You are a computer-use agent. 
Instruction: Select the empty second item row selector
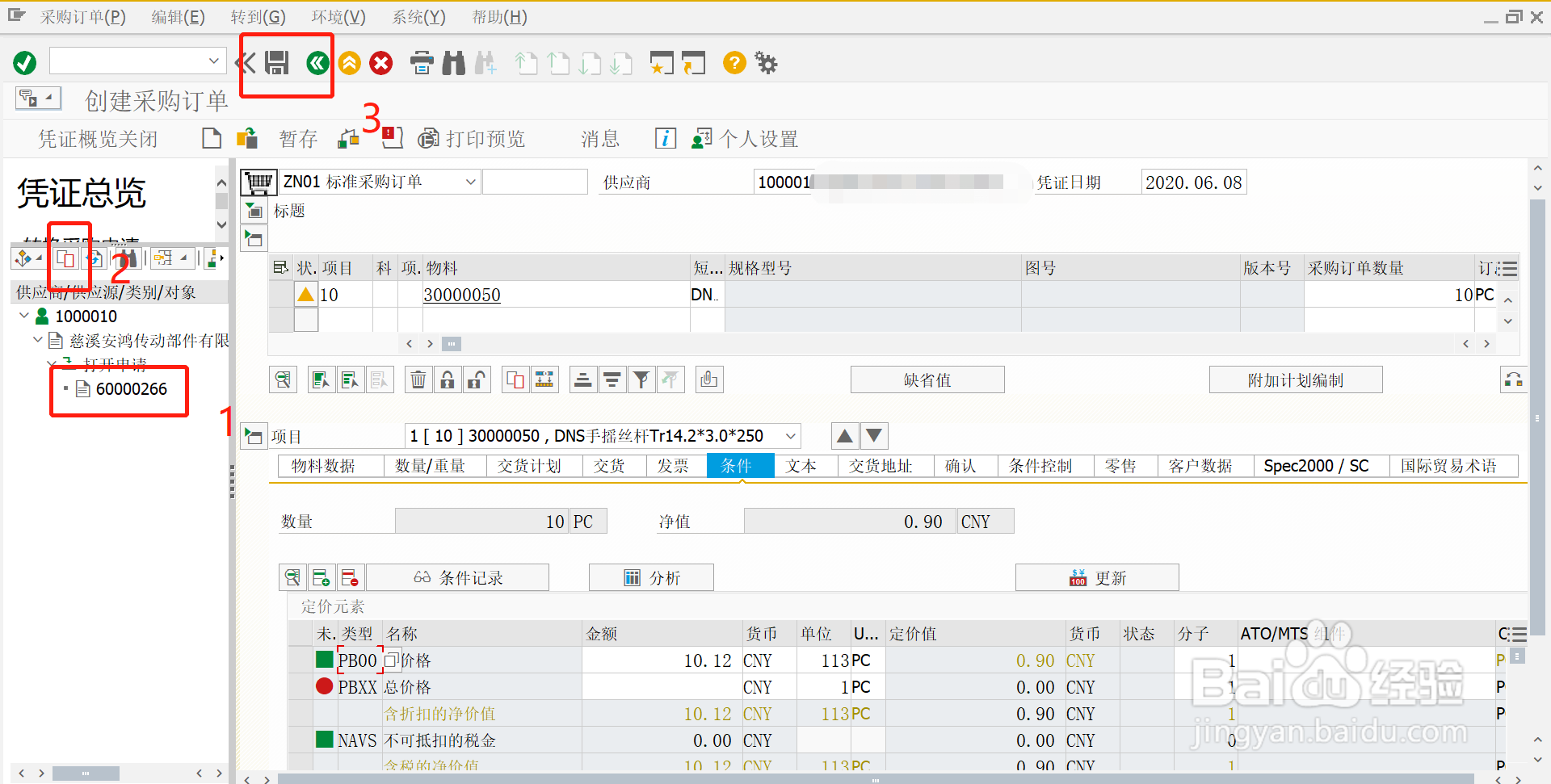(280, 321)
